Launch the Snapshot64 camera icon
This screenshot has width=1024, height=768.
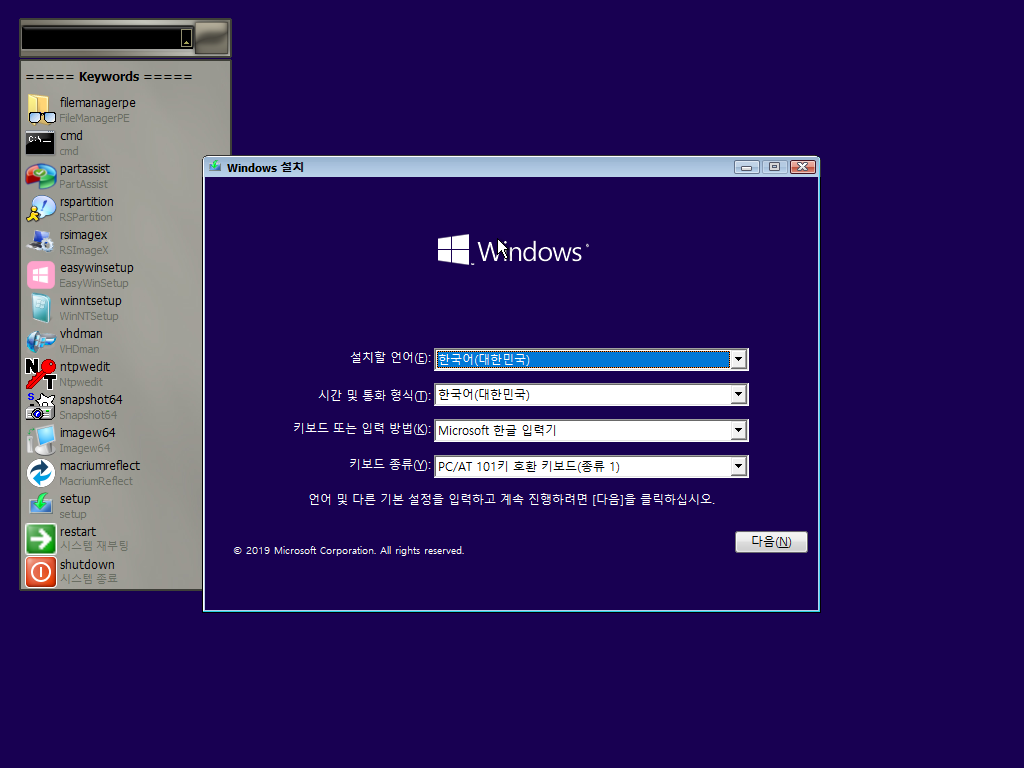point(40,406)
